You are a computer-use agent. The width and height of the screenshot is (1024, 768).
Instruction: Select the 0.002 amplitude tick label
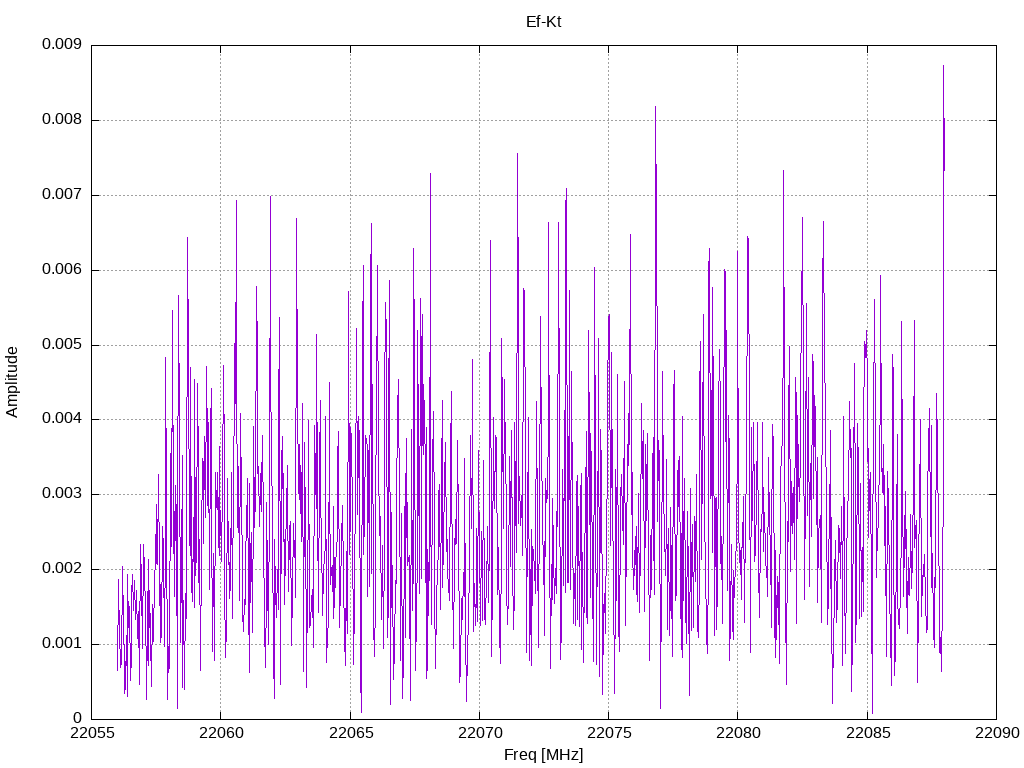click(62, 569)
